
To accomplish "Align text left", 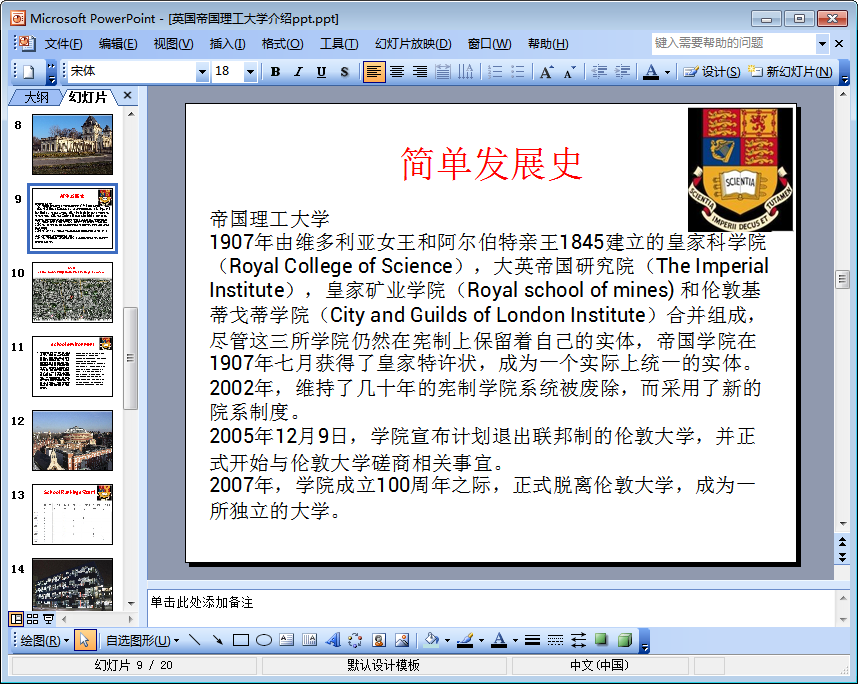I will click(374, 72).
